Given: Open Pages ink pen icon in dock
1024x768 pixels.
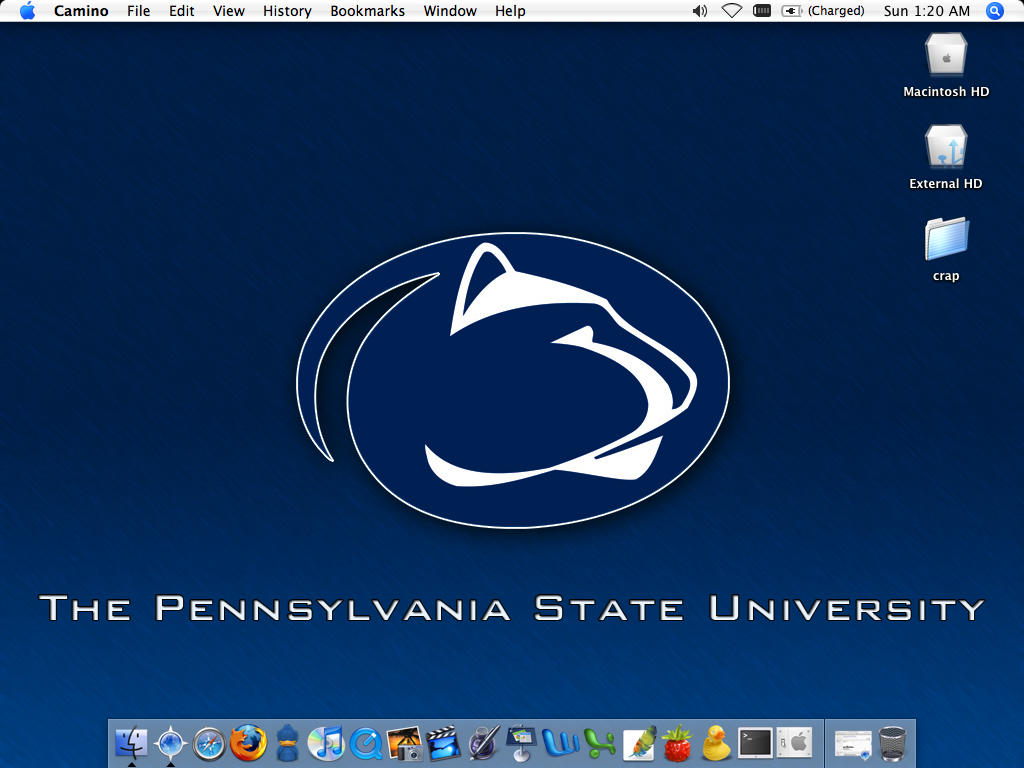Looking at the screenshot, I should coord(483,743).
